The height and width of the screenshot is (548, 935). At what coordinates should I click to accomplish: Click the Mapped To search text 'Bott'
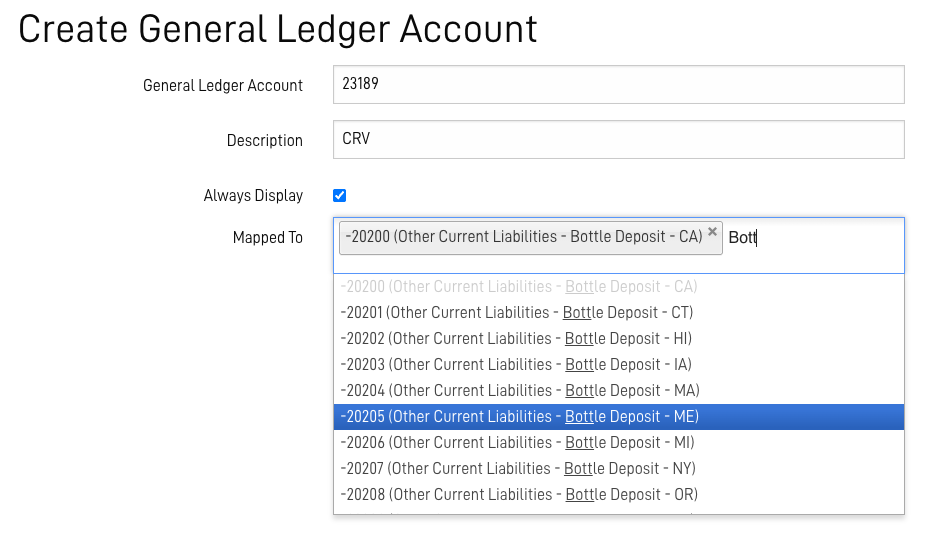pos(742,238)
